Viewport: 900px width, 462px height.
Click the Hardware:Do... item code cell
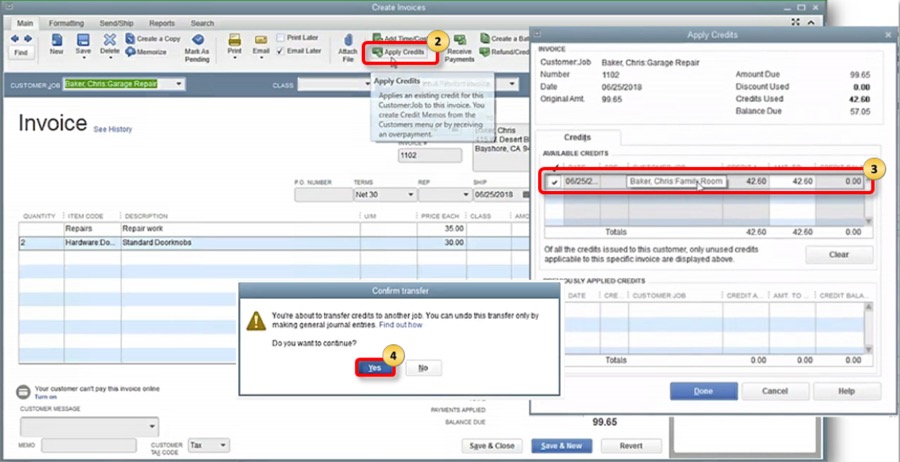coord(92,243)
